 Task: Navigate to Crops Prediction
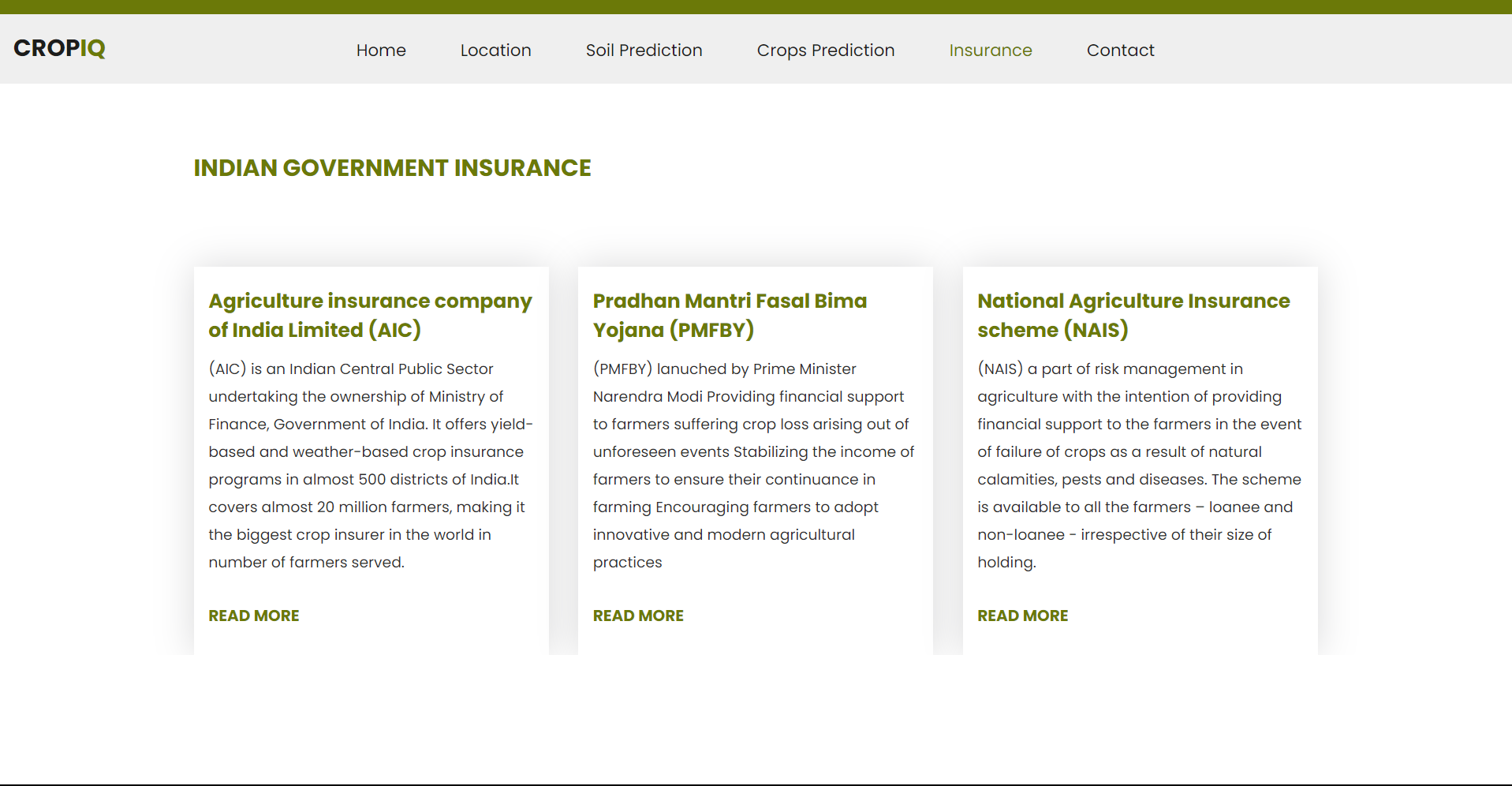coord(826,51)
